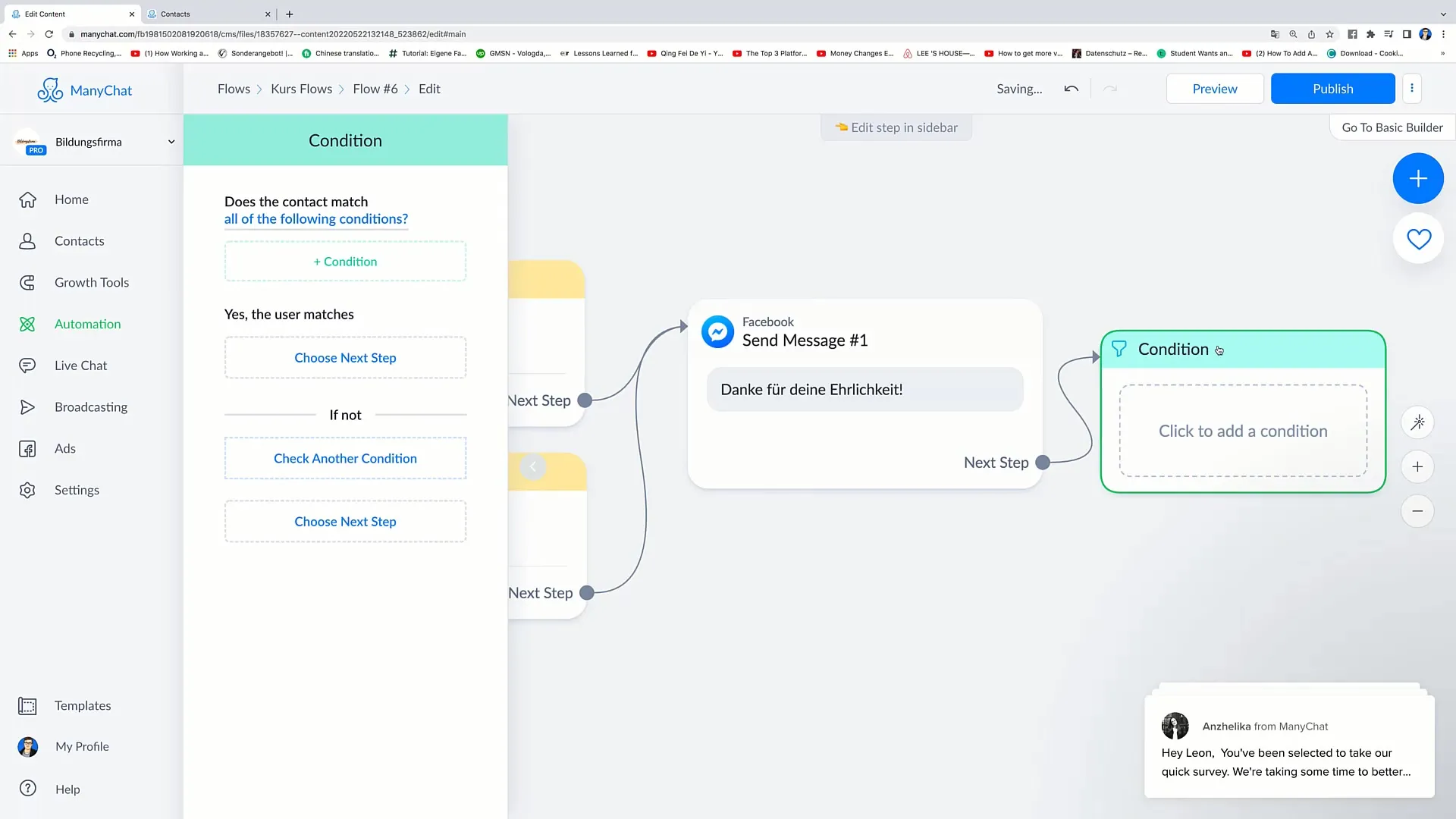Click the Condition node title
Image resolution: width=1456 pixels, height=819 pixels.
(x=1173, y=349)
